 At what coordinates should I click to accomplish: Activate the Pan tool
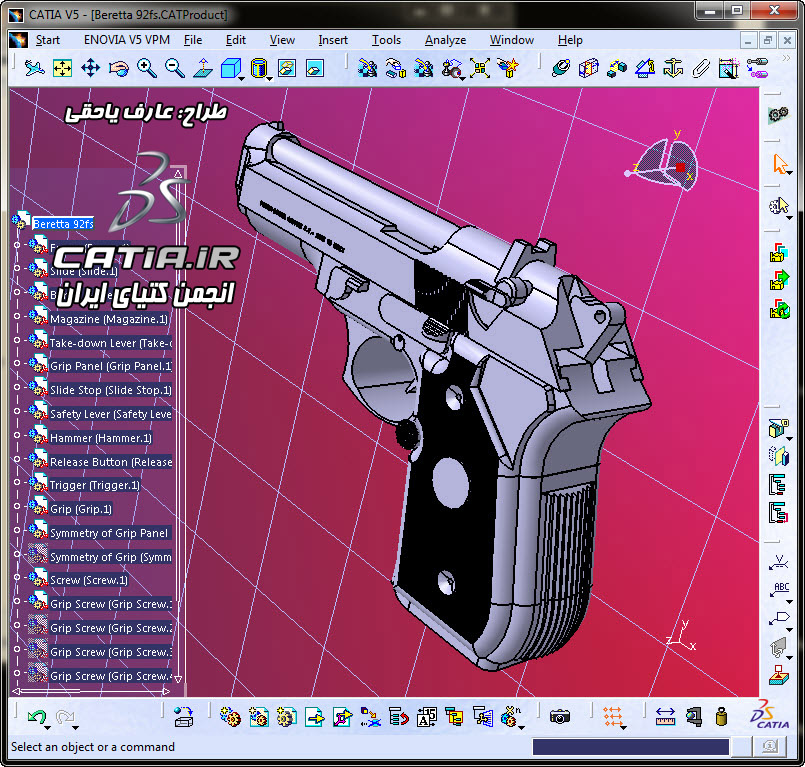click(x=90, y=68)
